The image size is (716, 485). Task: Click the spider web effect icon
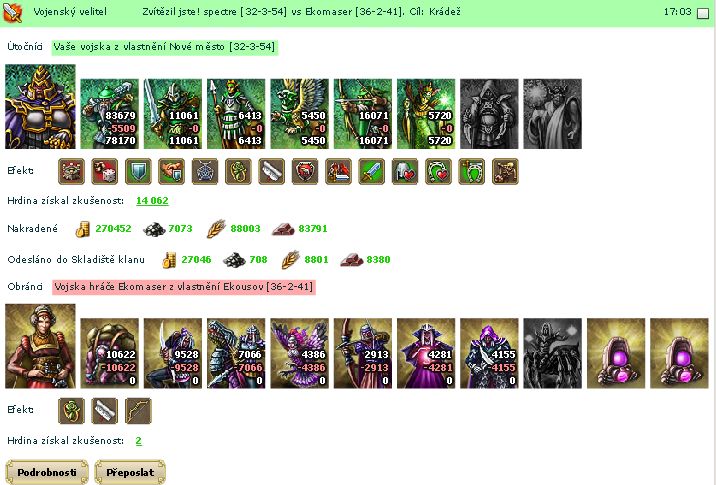pos(205,171)
